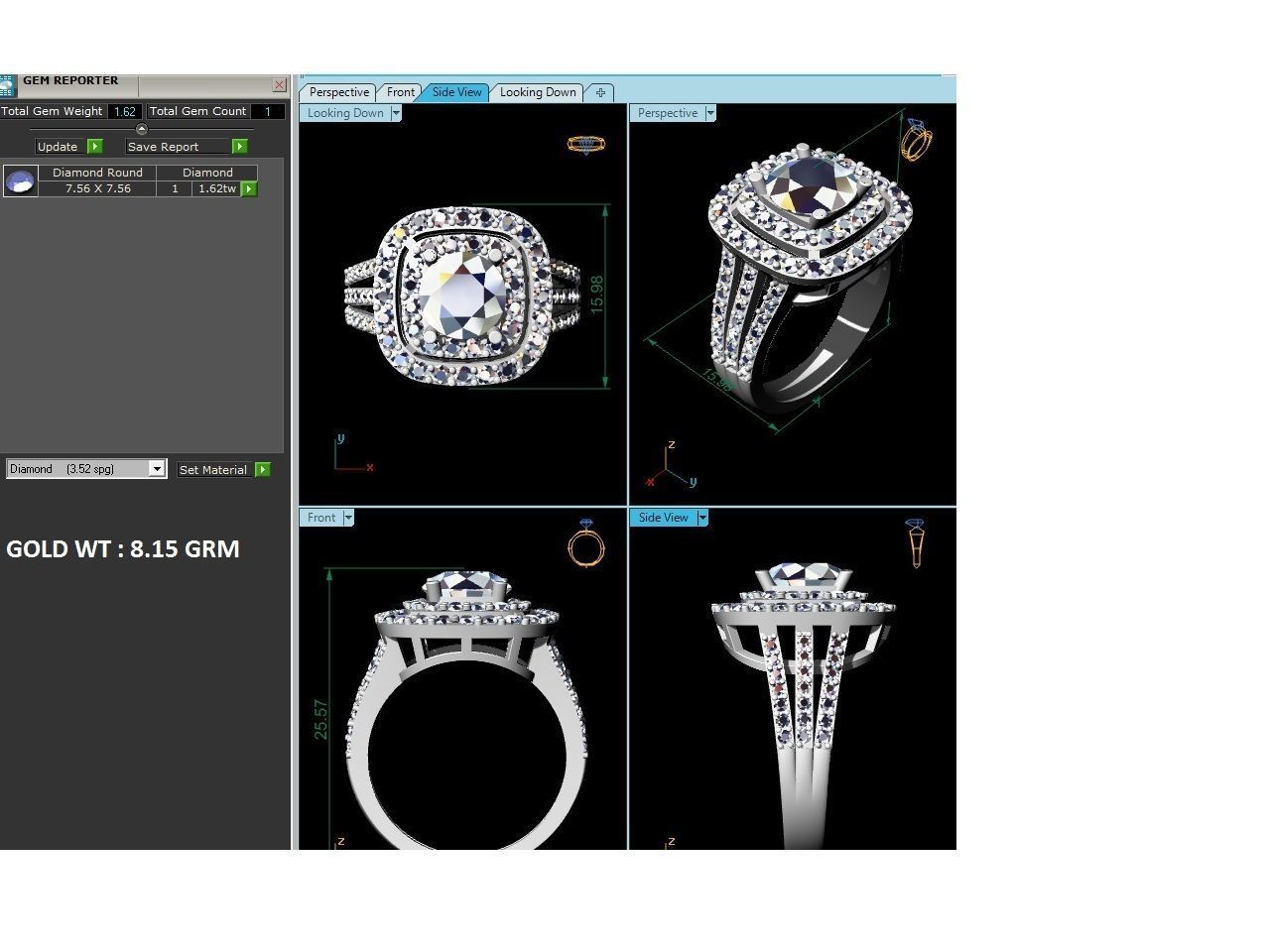This screenshot has width=1270, height=952.
Task: Click the Set Material button
Action: 213,470
